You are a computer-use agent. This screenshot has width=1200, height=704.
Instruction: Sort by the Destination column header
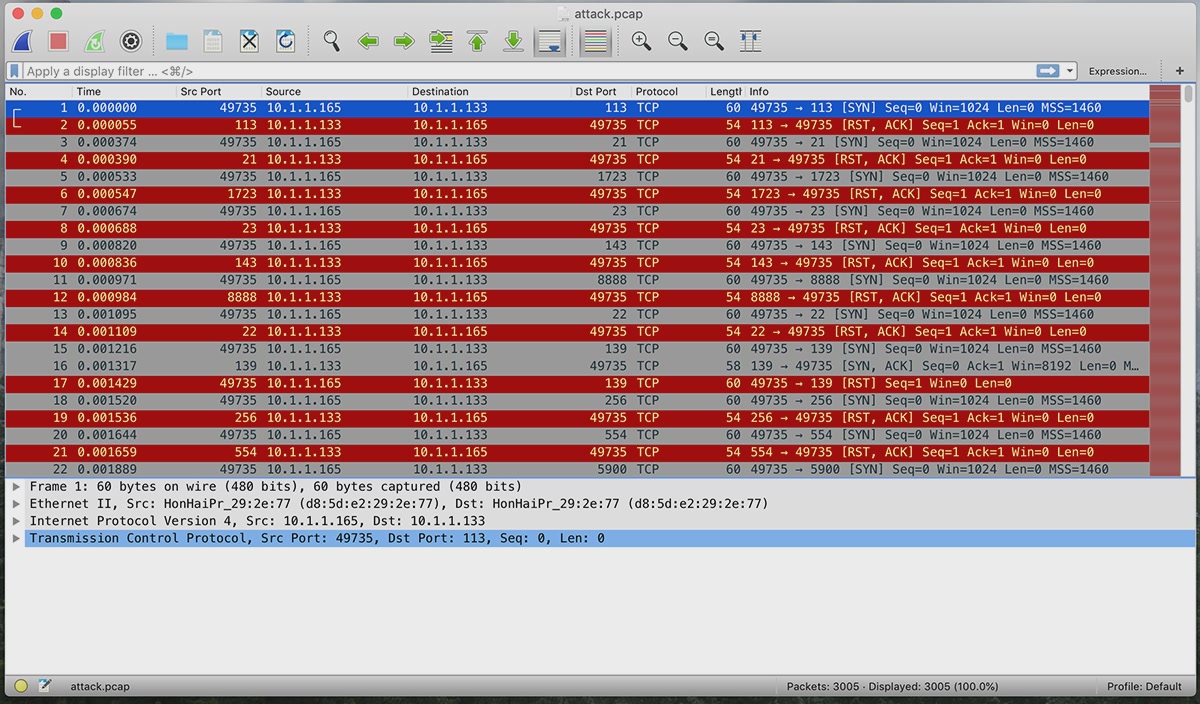(489, 91)
